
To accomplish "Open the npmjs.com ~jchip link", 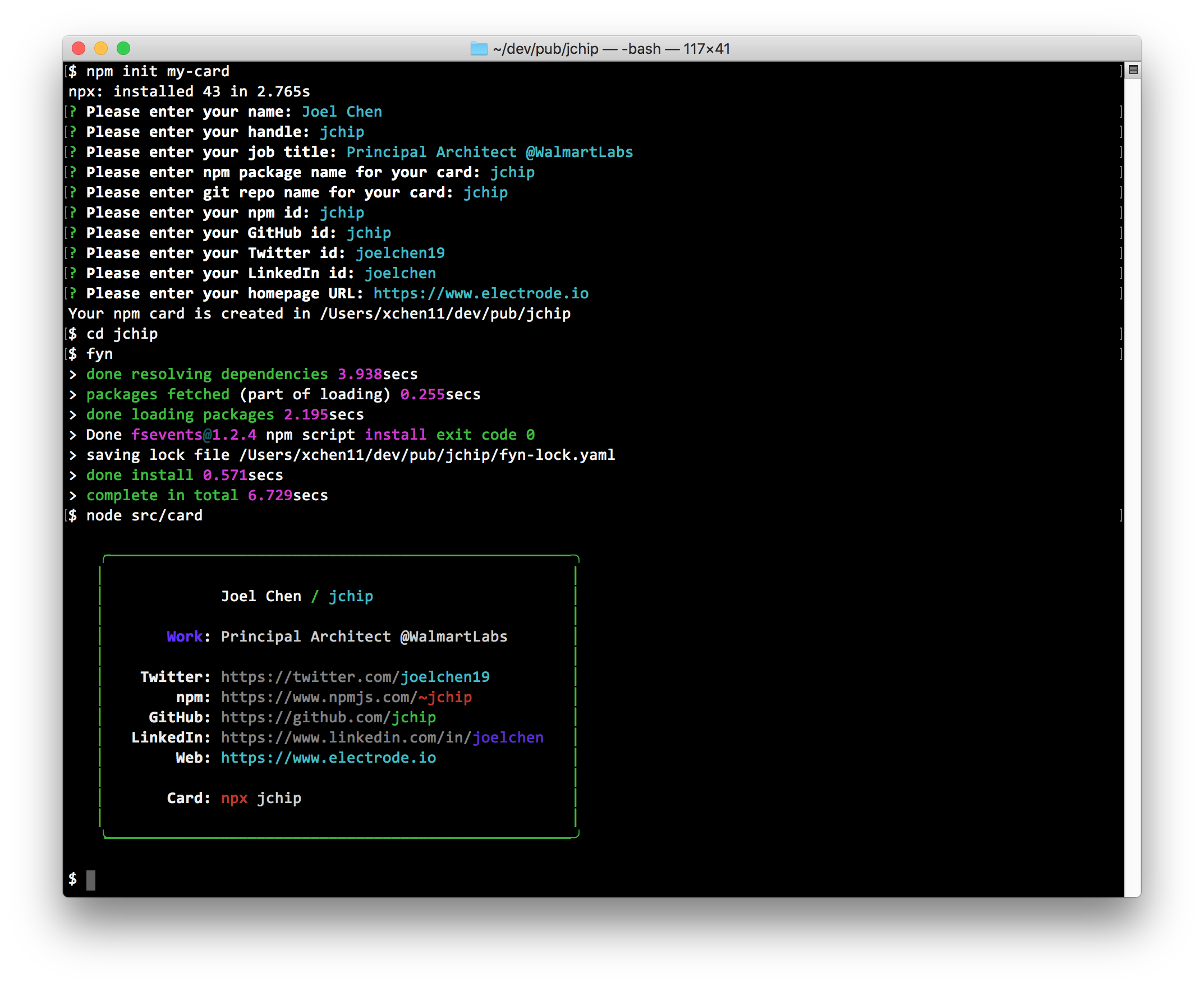I will (346, 697).
